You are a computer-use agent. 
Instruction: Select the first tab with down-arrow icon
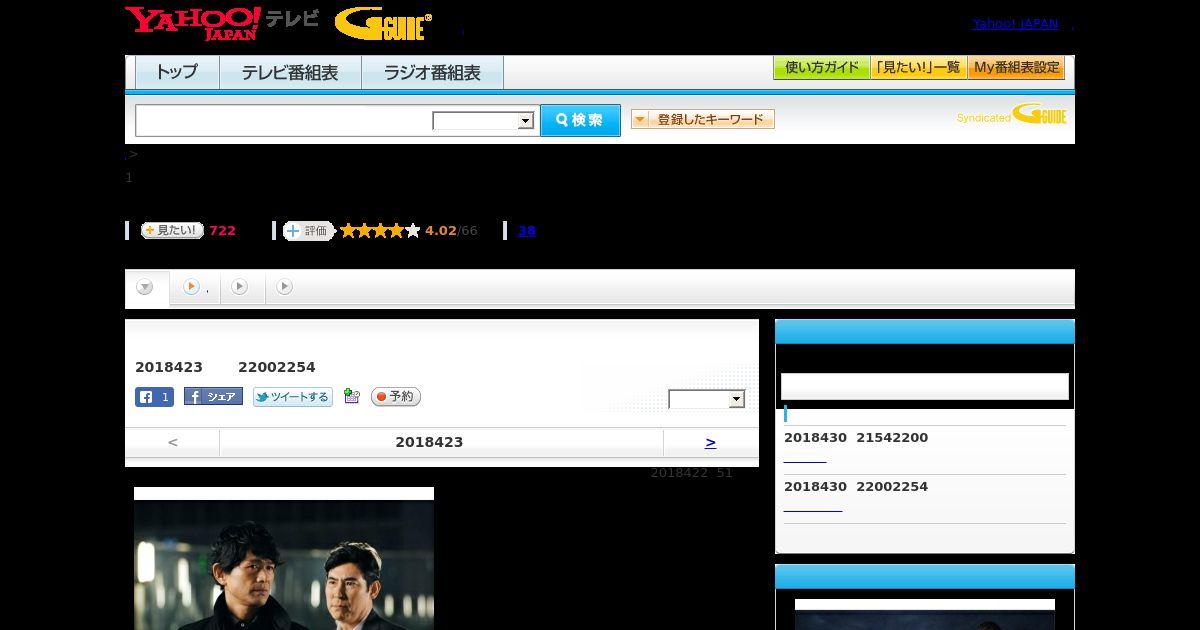(146, 287)
